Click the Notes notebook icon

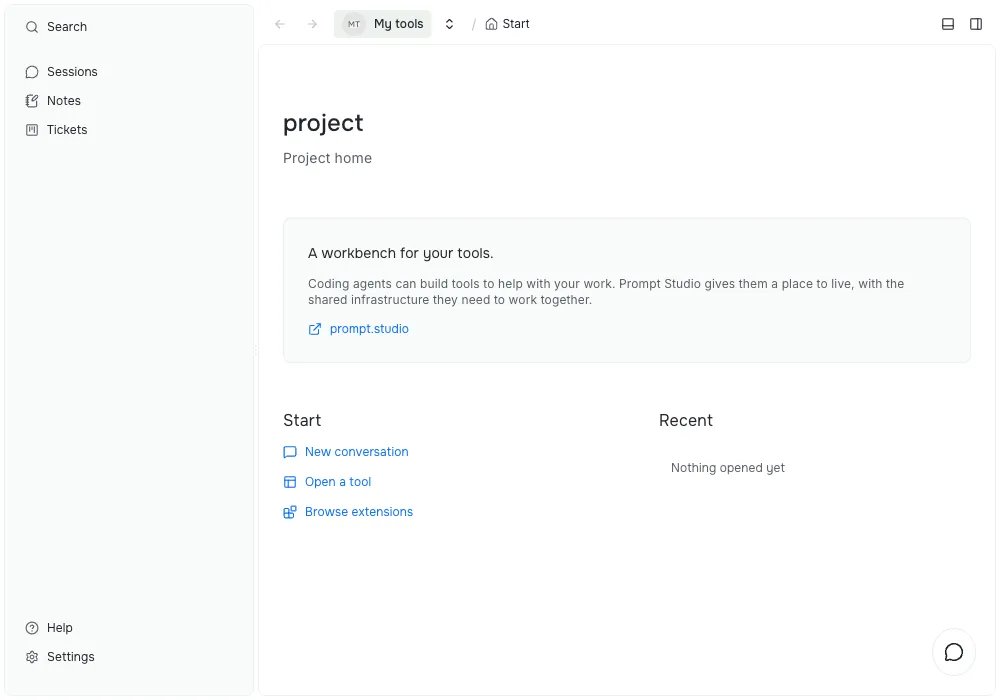tap(32, 101)
